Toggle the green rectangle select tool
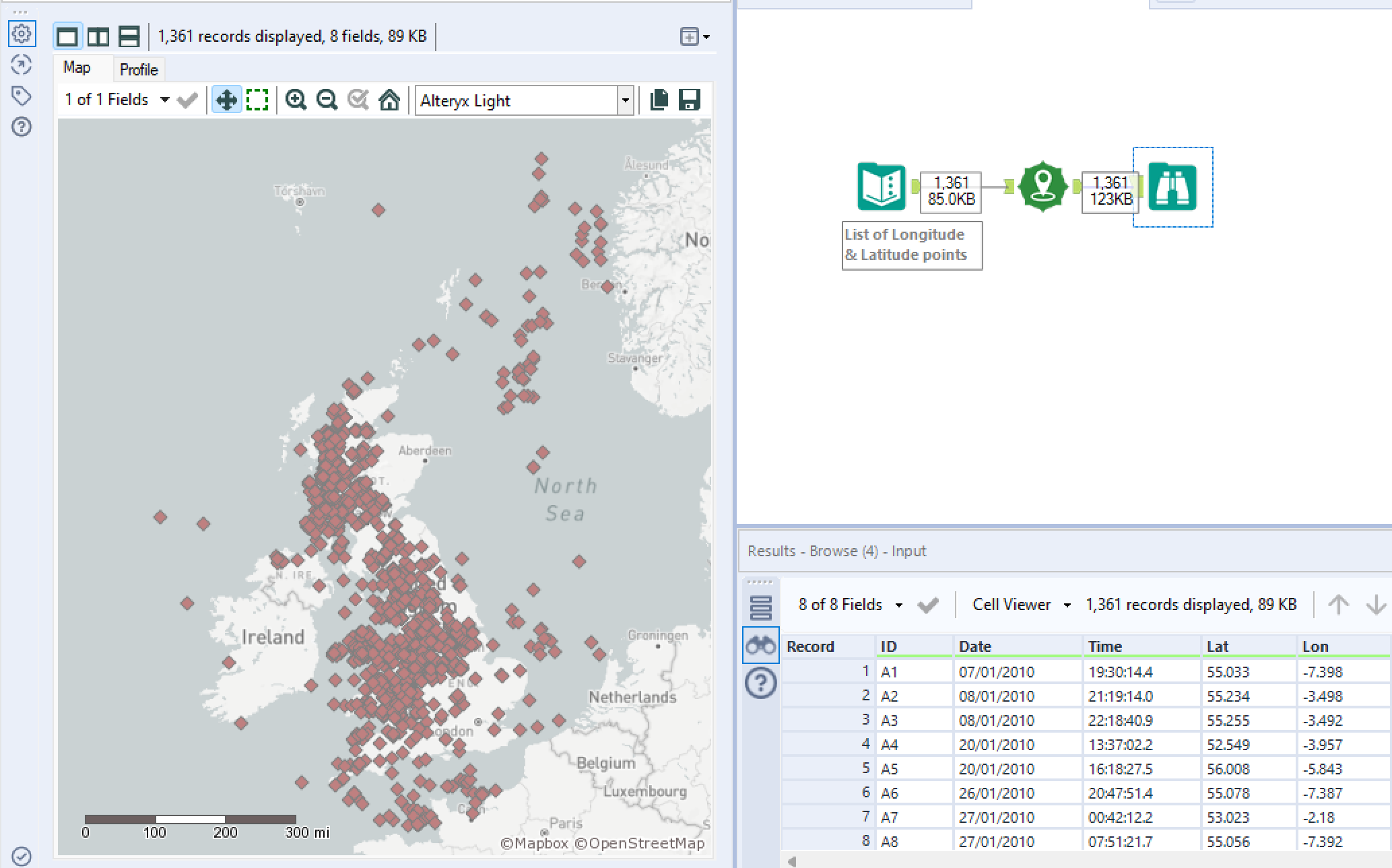This screenshot has width=1392, height=868. (x=257, y=100)
